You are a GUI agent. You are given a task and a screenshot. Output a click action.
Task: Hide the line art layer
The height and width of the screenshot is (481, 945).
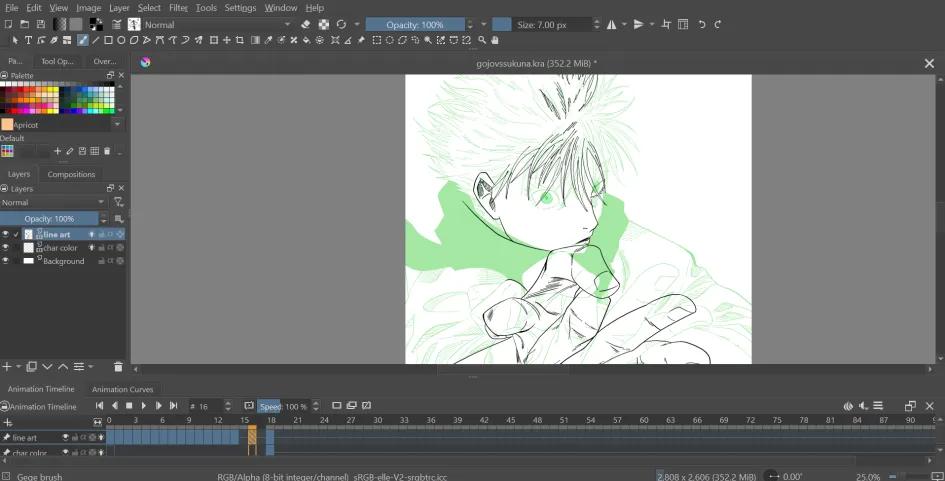point(5,234)
